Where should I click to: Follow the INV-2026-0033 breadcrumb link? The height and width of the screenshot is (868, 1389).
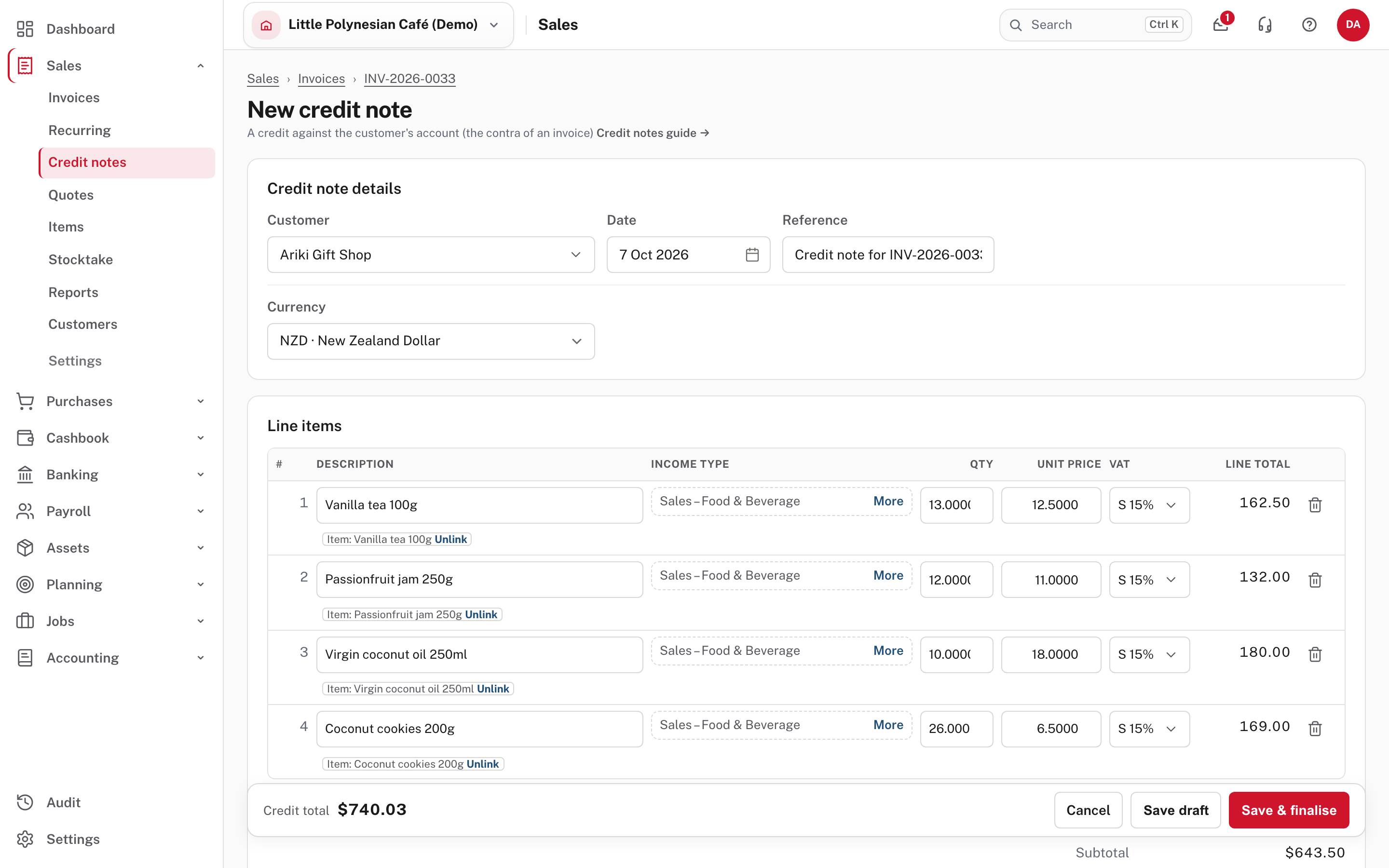[410, 79]
